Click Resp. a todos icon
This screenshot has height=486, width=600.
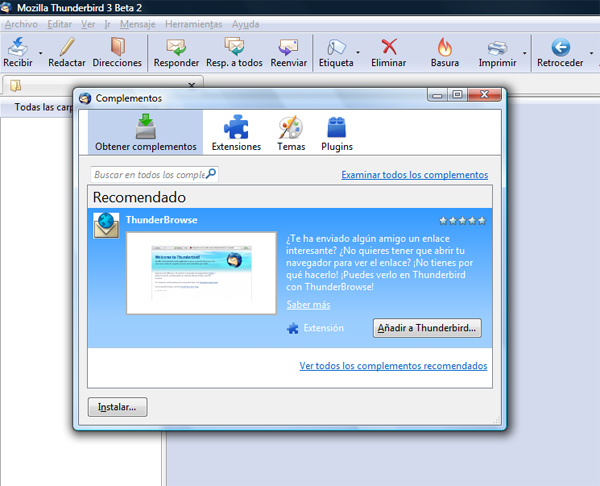point(234,47)
